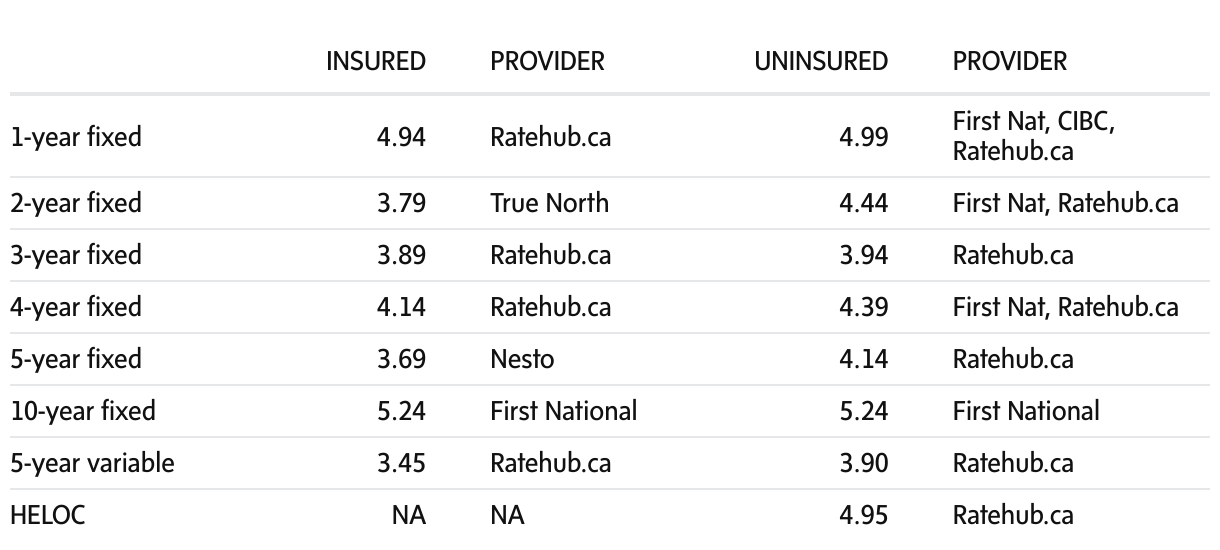1220x550 pixels.
Task: Click the 3.69 insured 5-year fixed rate
Action: click(401, 359)
